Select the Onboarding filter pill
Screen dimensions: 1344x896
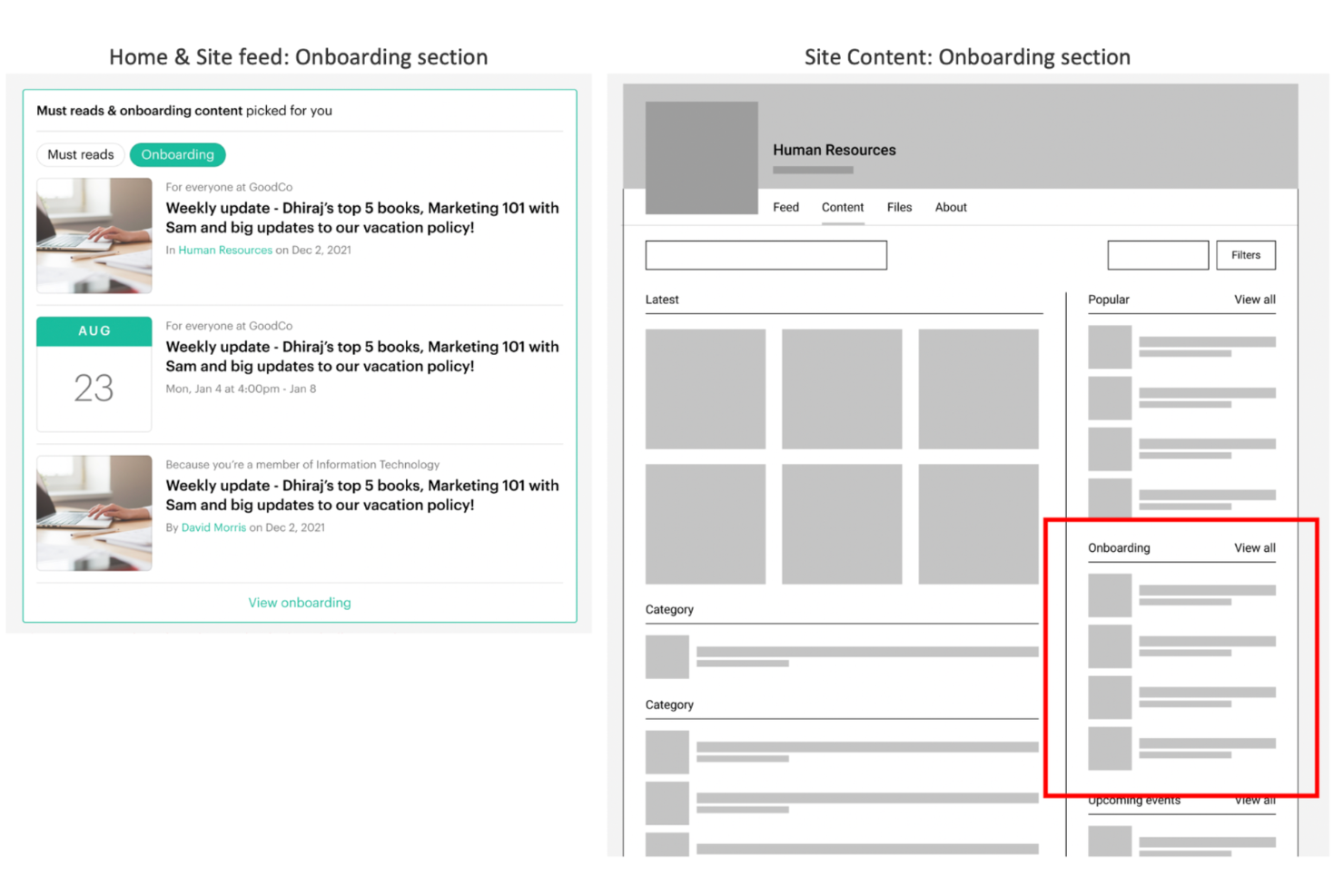click(x=177, y=154)
